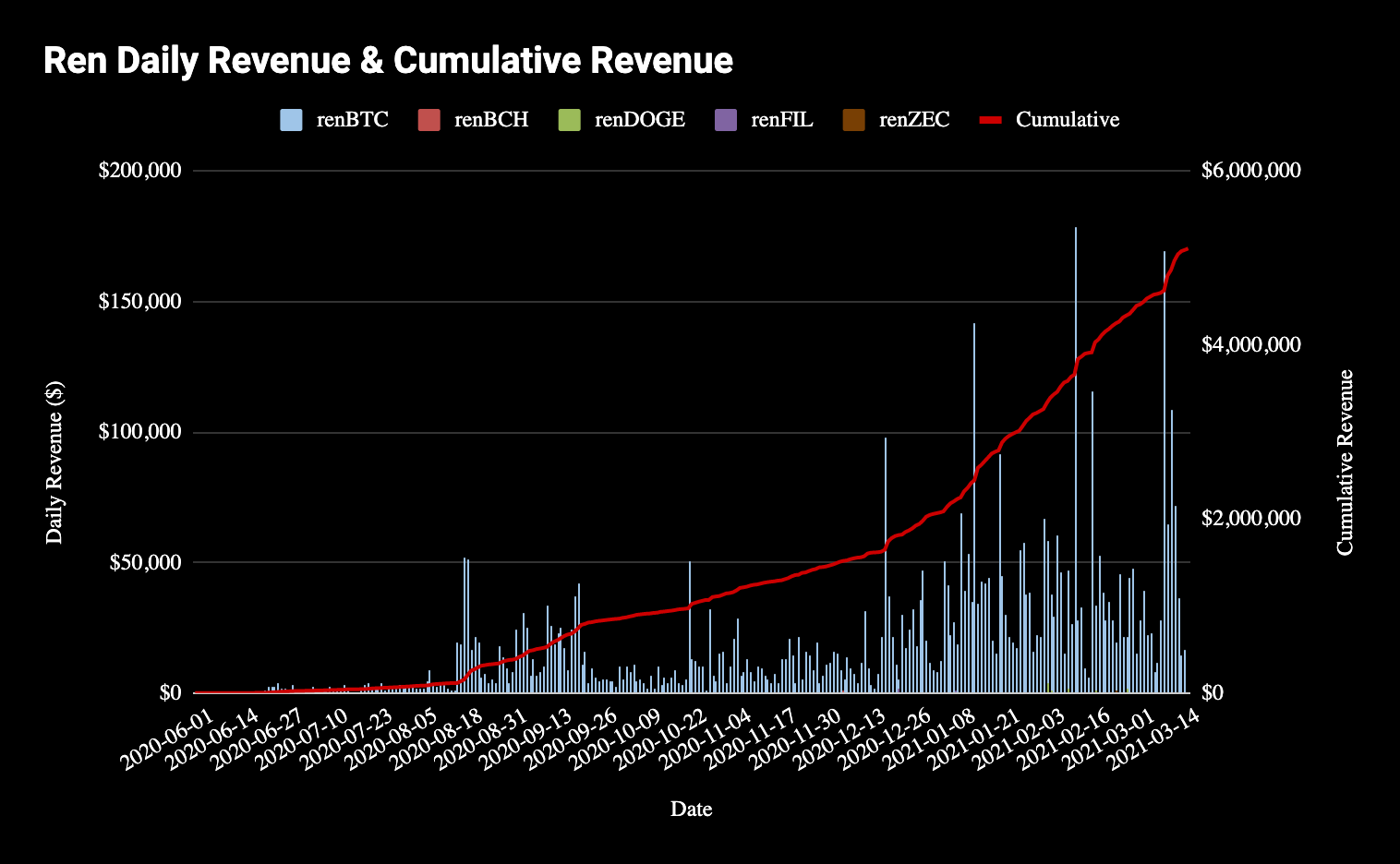The width and height of the screenshot is (1400, 864).
Task: Click the chart title Ren Daily Revenue
Action: click(388, 61)
